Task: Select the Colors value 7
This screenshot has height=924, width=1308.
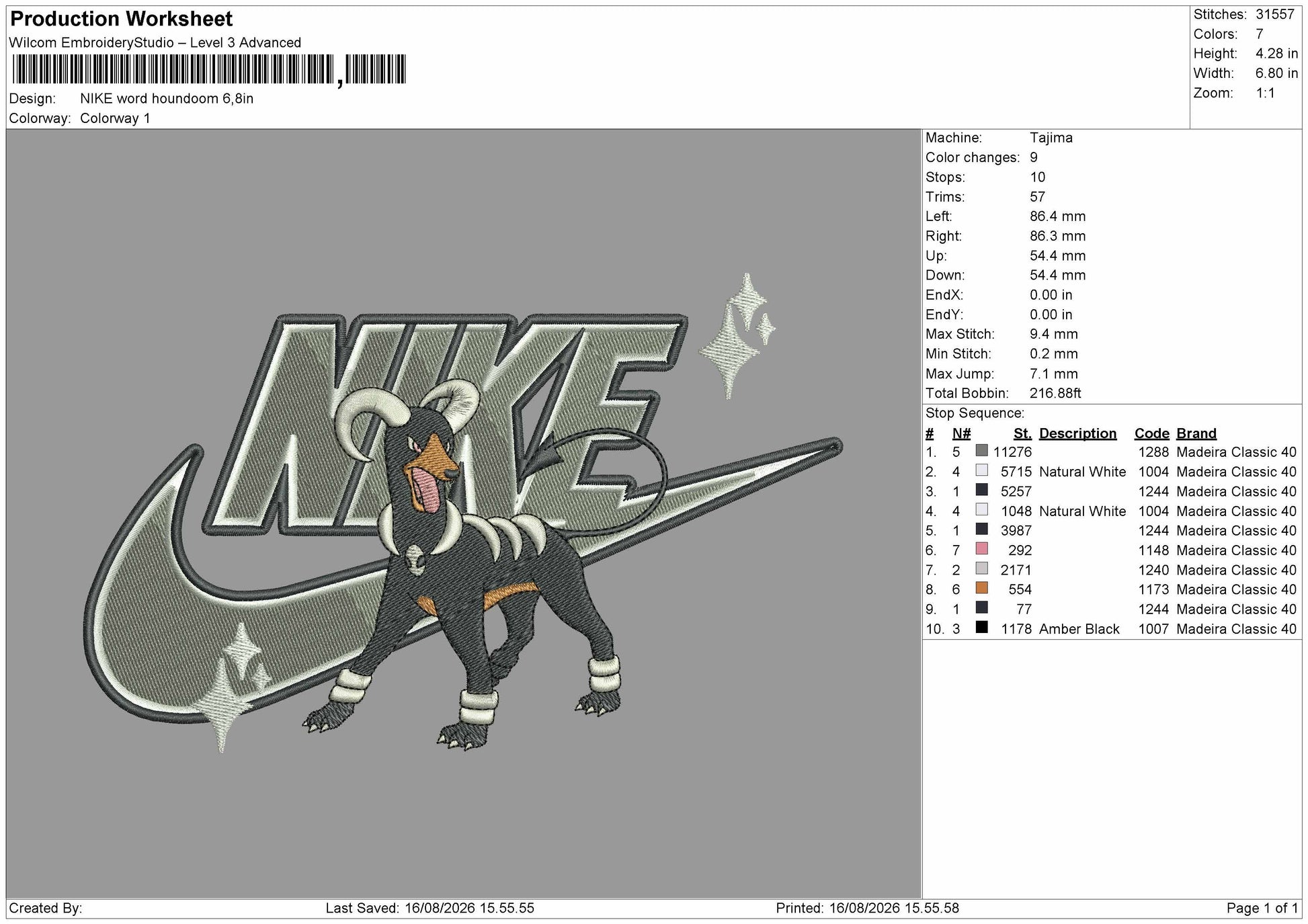Action: pyautogui.click(x=1260, y=34)
